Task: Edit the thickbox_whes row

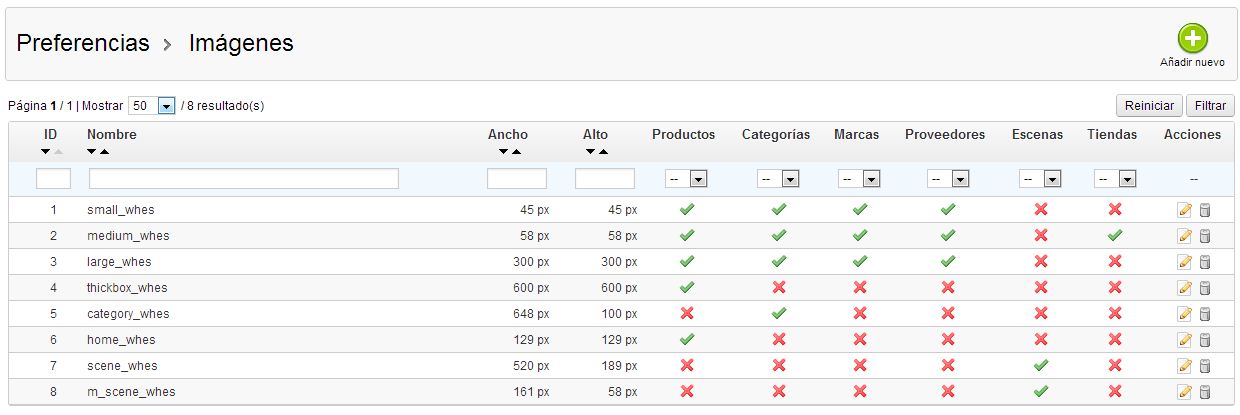Action: [x=1185, y=288]
